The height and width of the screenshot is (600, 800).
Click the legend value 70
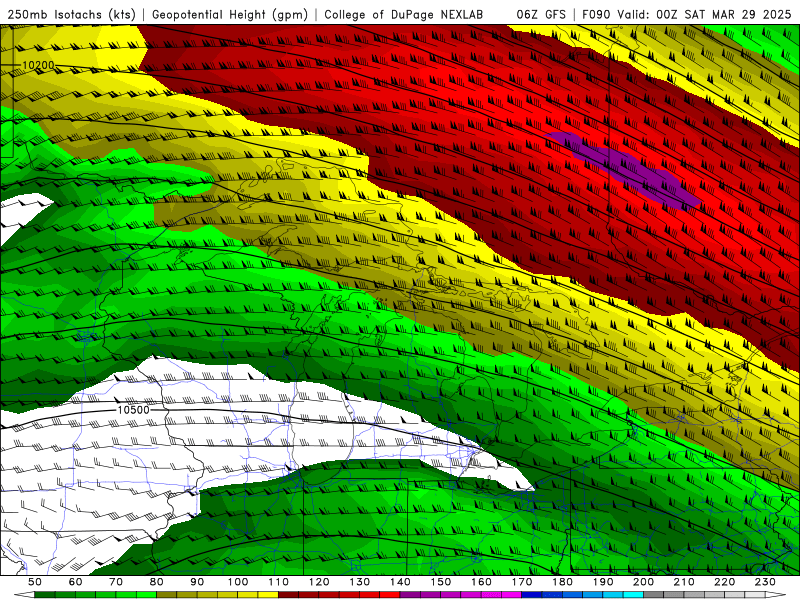pyautogui.click(x=116, y=582)
